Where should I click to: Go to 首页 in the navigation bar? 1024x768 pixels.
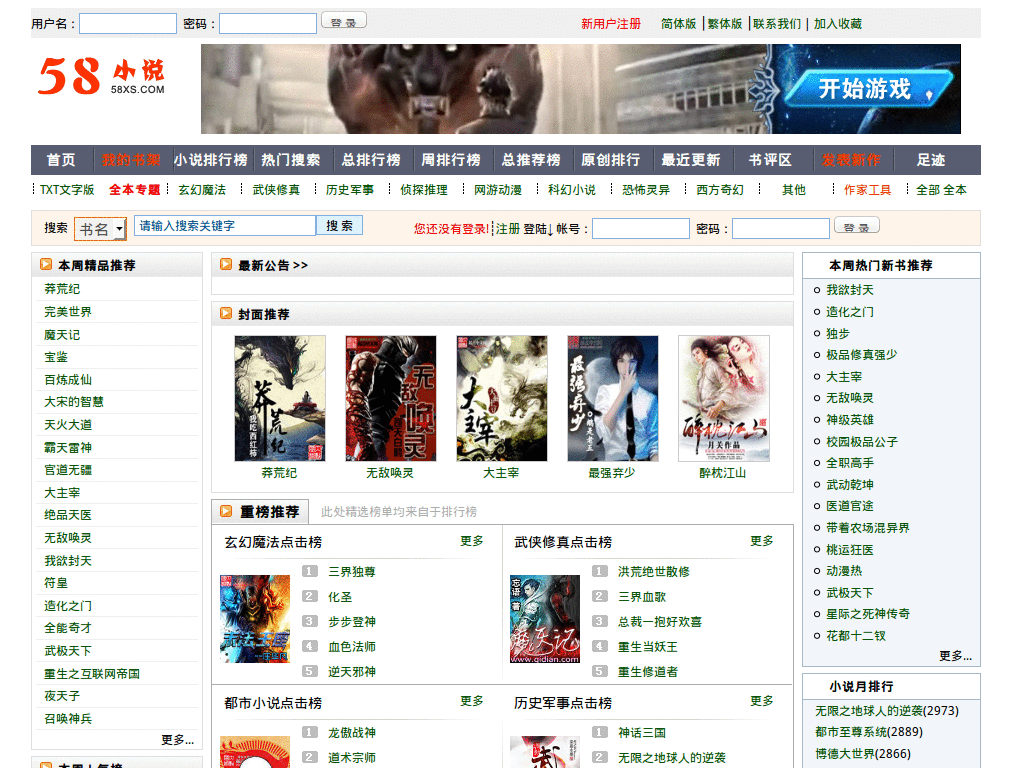point(61,160)
